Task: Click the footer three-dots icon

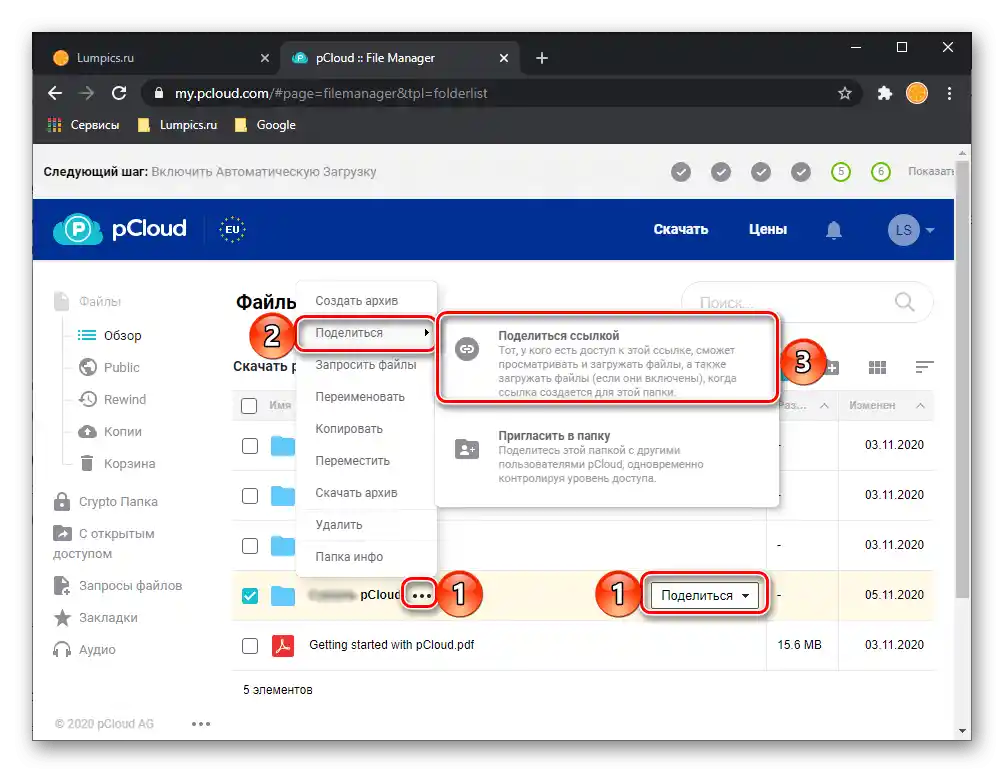Action: (201, 724)
